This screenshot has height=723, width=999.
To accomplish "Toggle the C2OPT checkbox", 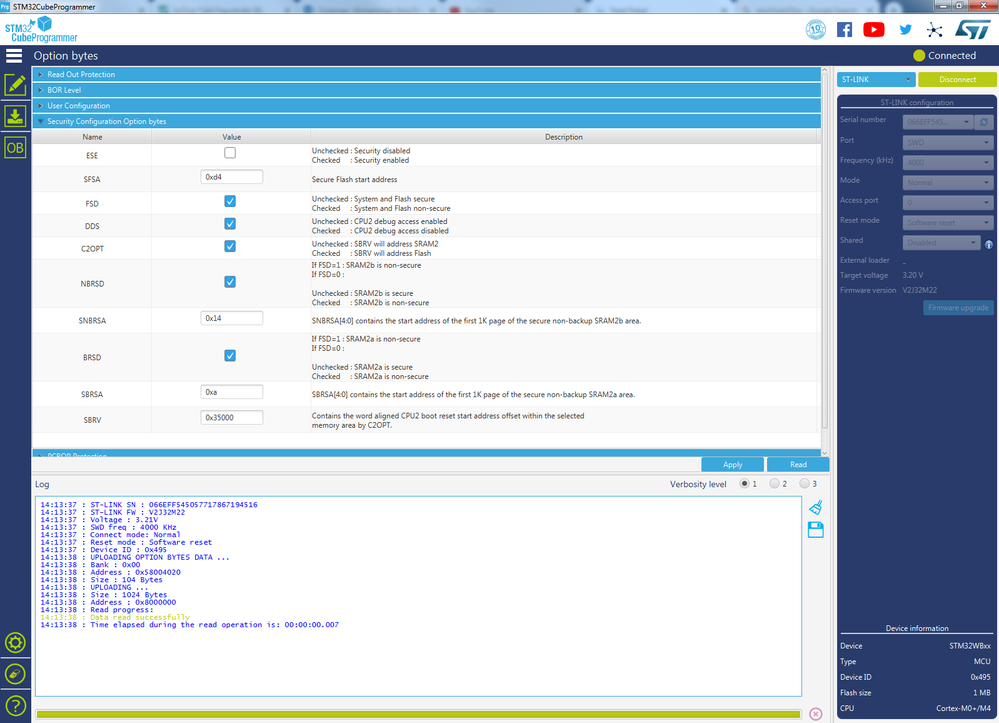I will tap(230, 246).
